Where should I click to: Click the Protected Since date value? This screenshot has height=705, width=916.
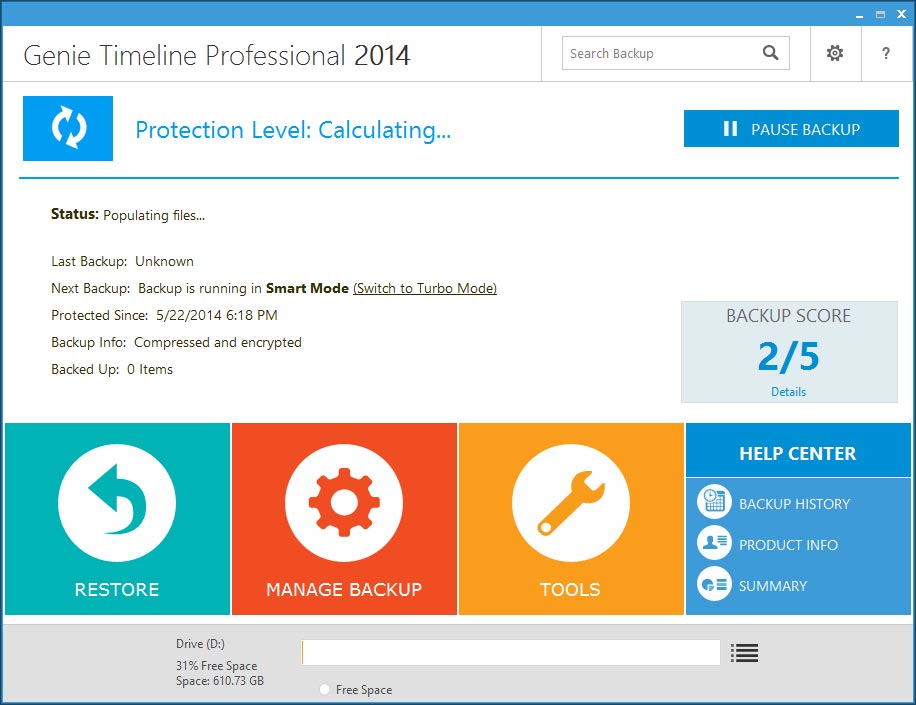217,315
